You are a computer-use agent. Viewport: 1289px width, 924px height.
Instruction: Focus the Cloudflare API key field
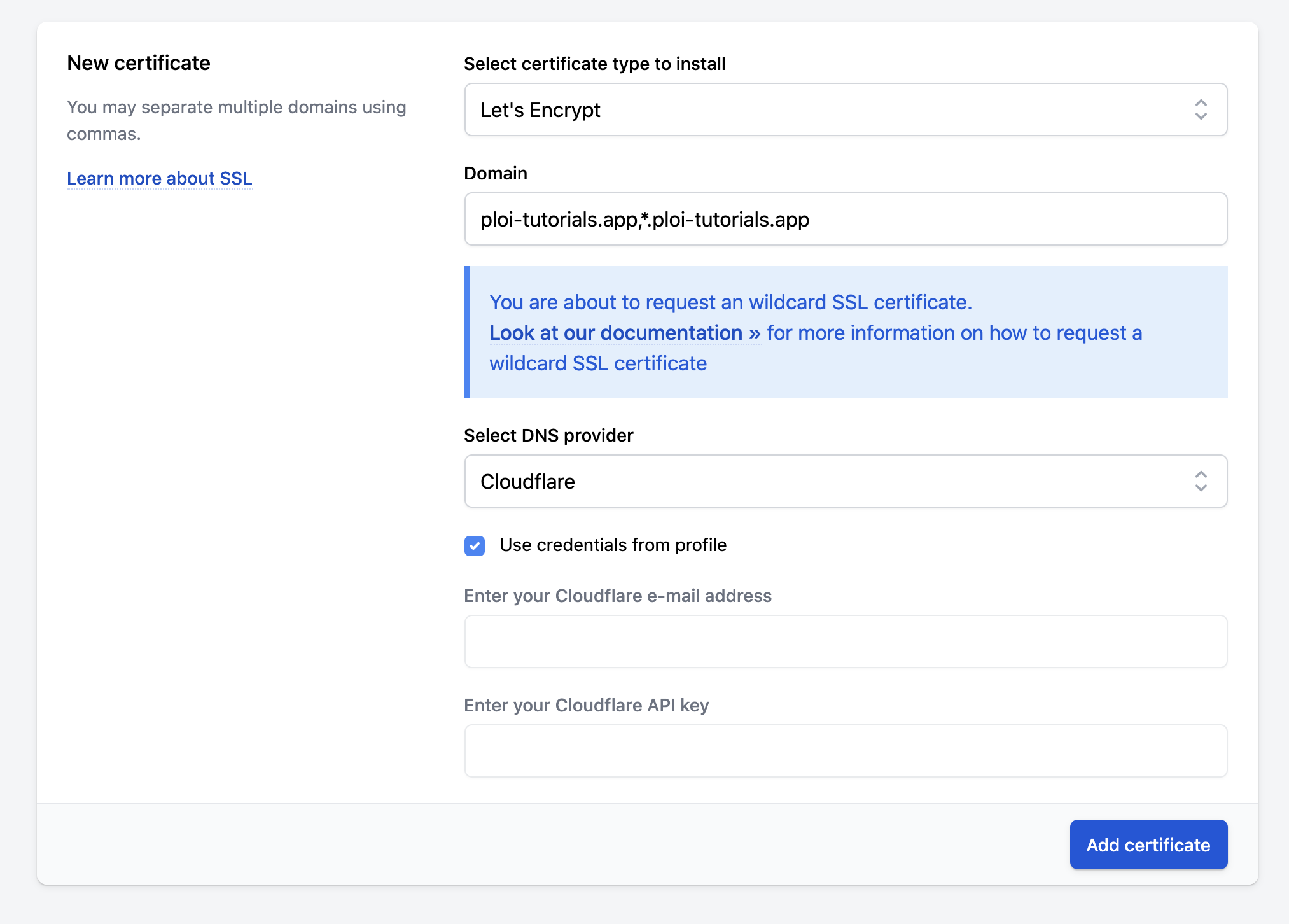click(846, 751)
